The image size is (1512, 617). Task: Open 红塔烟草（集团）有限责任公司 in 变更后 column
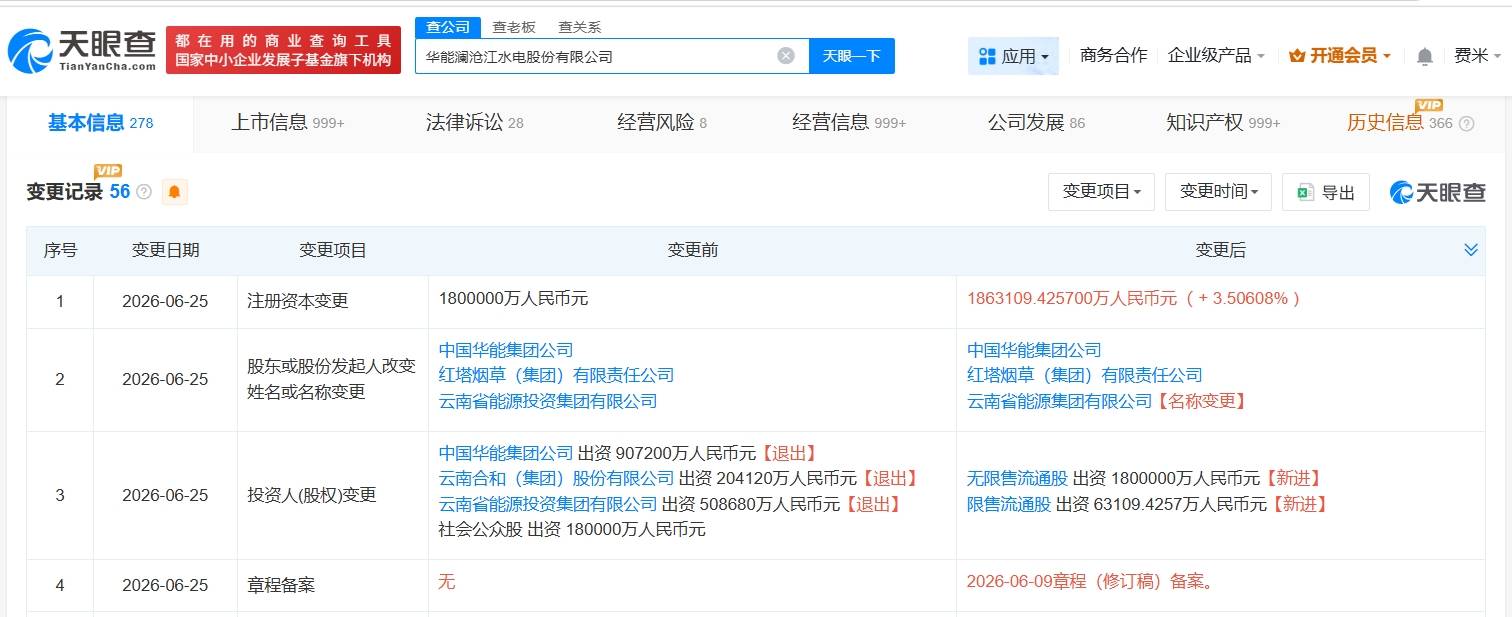(1084, 376)
